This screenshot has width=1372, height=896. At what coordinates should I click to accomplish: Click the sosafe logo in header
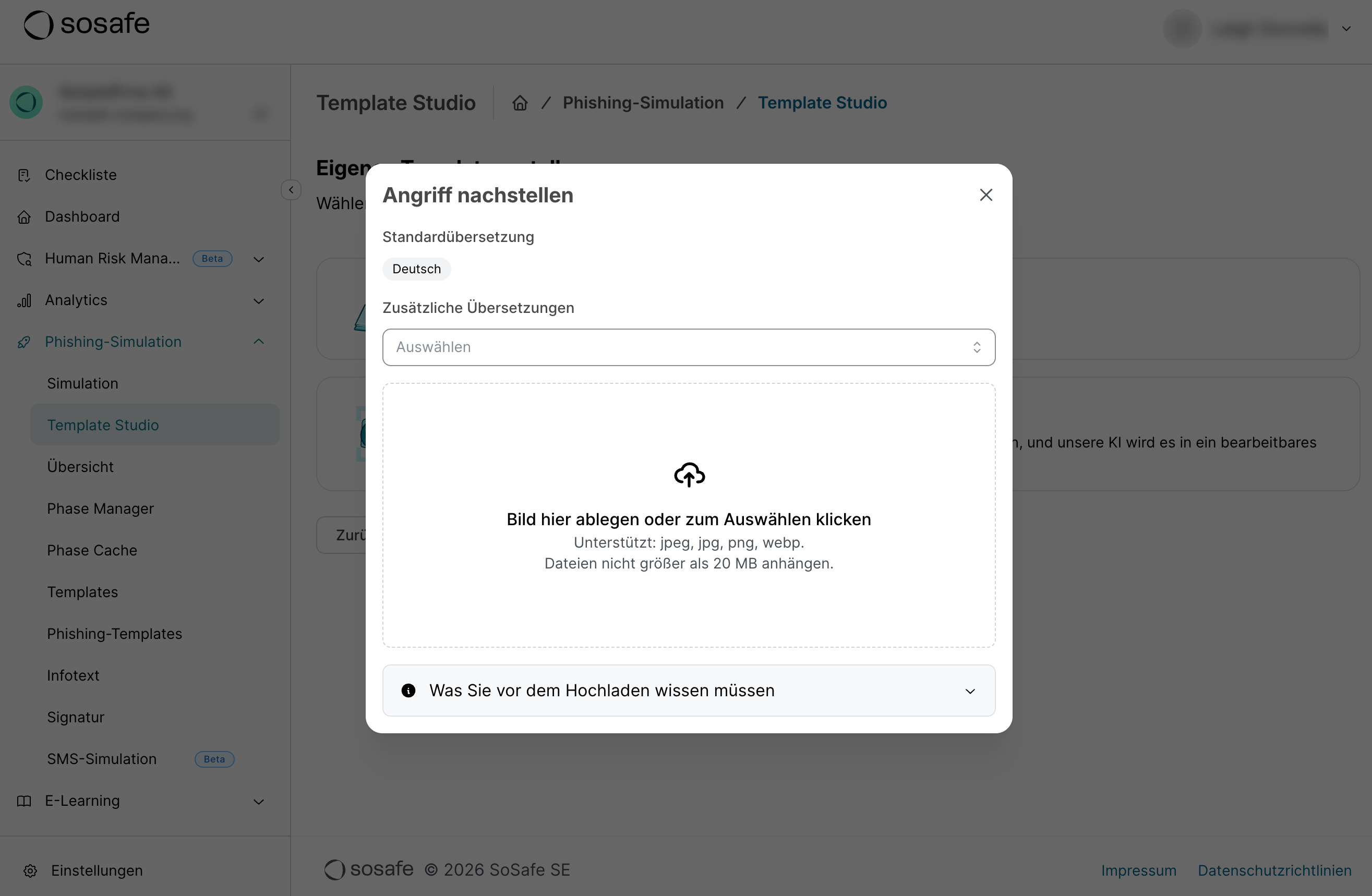[87, 24]
